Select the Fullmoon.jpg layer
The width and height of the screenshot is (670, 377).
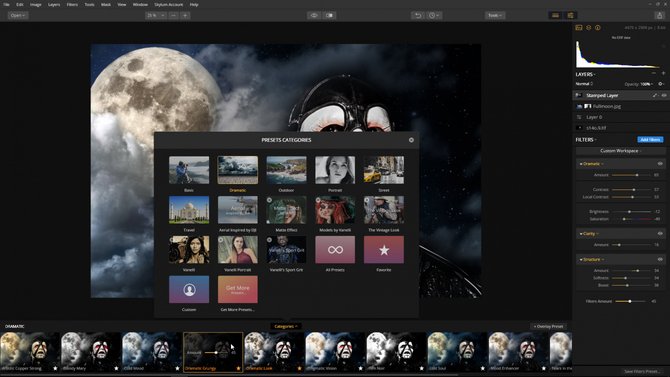click(620, 106)
